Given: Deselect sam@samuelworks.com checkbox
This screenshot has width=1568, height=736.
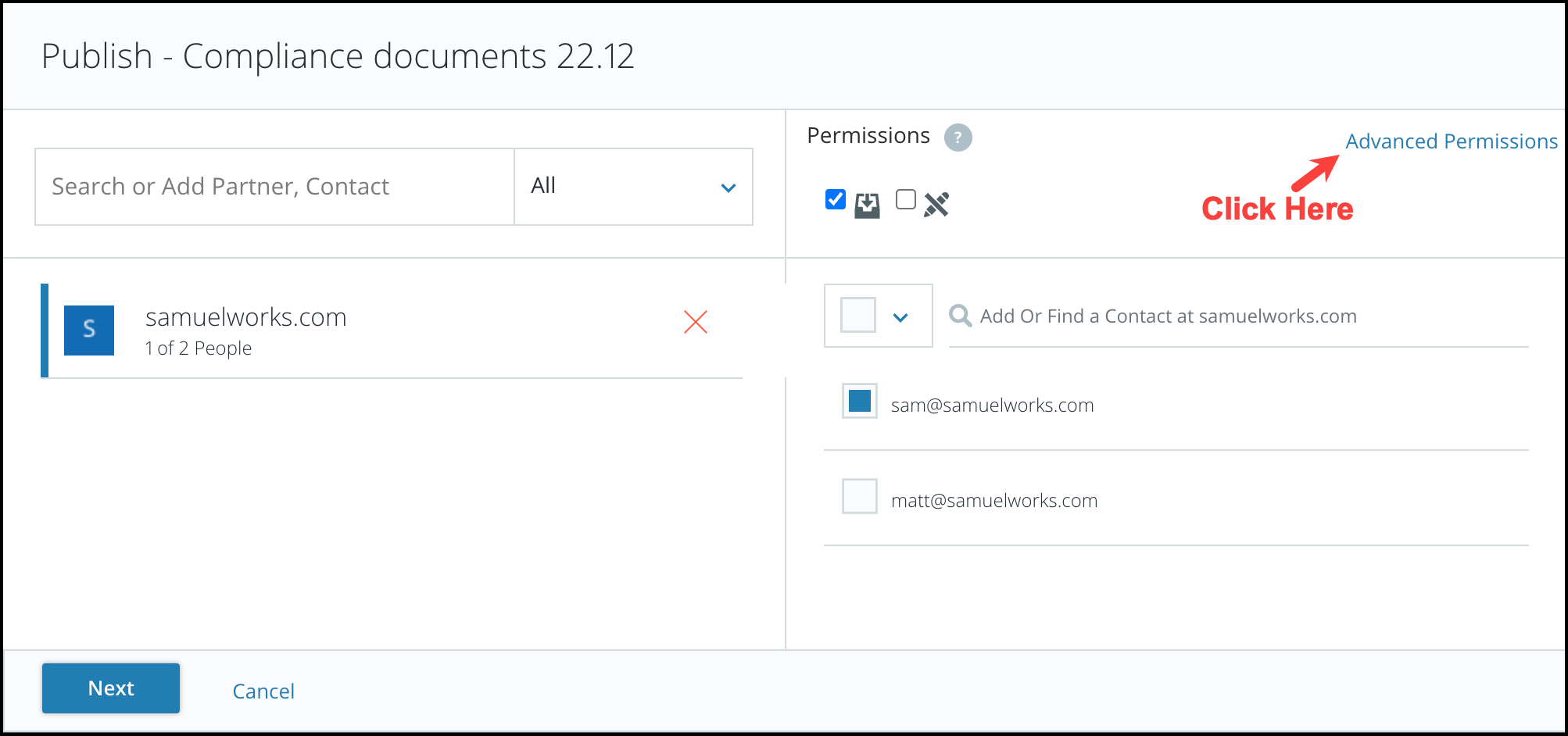Looking at the screenshot, I should 860,401.
